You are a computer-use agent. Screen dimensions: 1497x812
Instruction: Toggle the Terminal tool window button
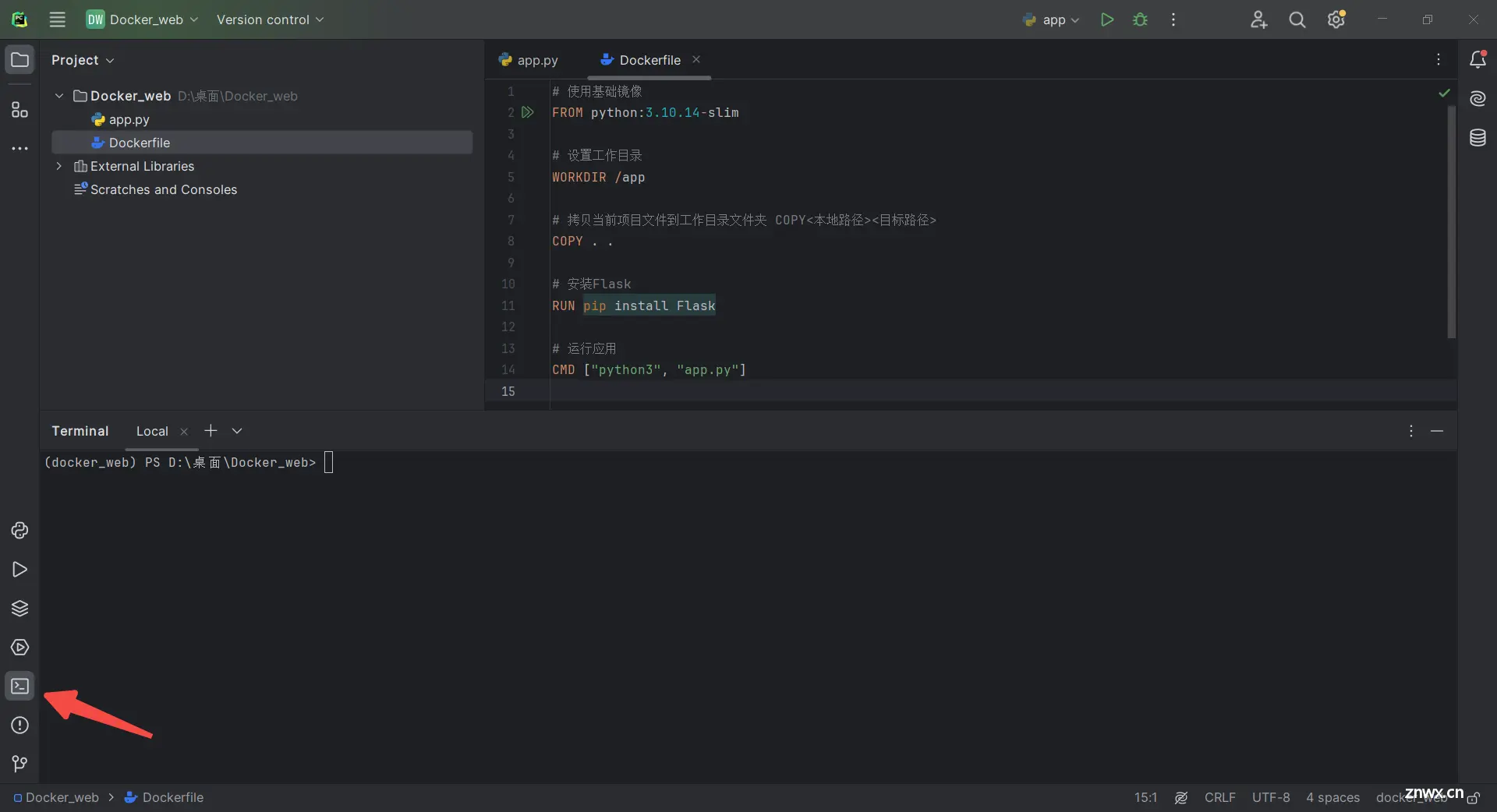pyautogui.click(x=20, y=687)
